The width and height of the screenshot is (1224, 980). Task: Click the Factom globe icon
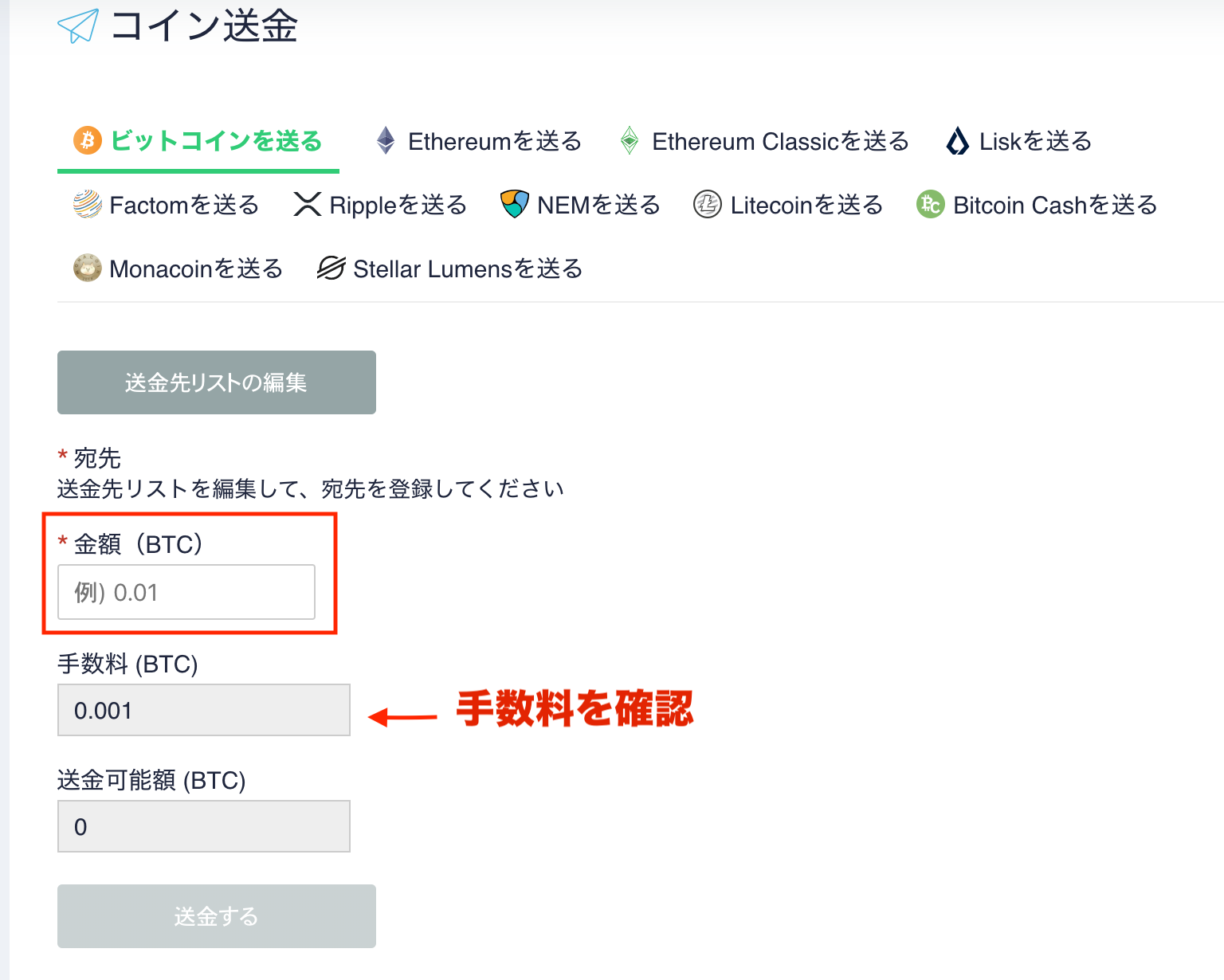86,205
